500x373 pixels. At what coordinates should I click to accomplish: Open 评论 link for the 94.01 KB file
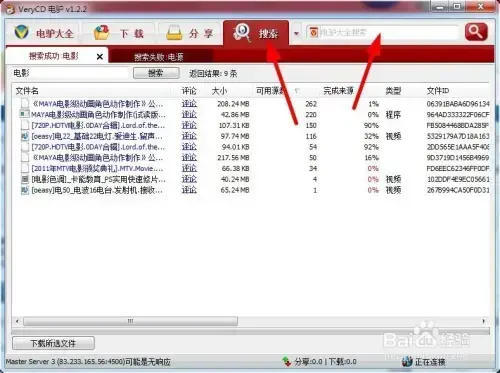pyautogui.click(x=189, y=147)
